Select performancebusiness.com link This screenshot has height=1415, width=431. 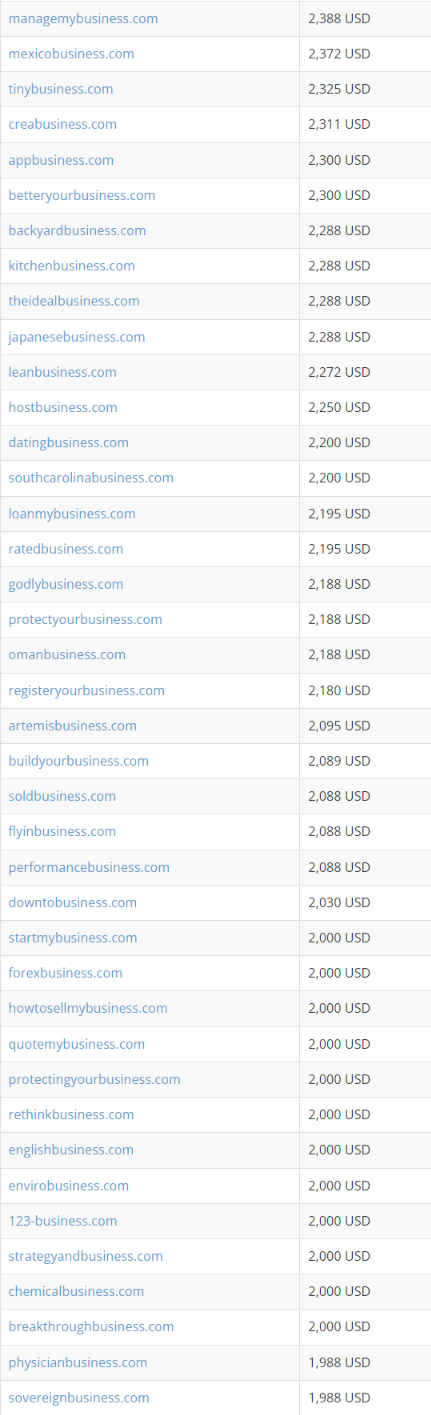point(89,867)
